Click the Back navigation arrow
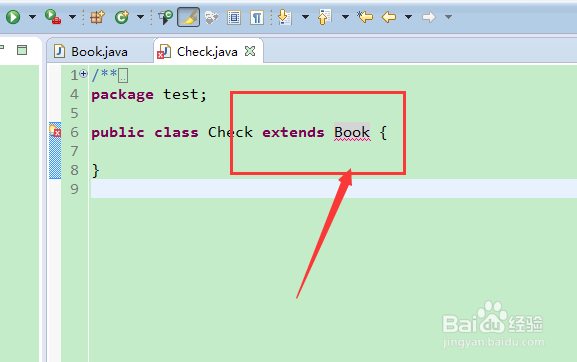This screenshot has width=577, height=362. tap(389, 17)
